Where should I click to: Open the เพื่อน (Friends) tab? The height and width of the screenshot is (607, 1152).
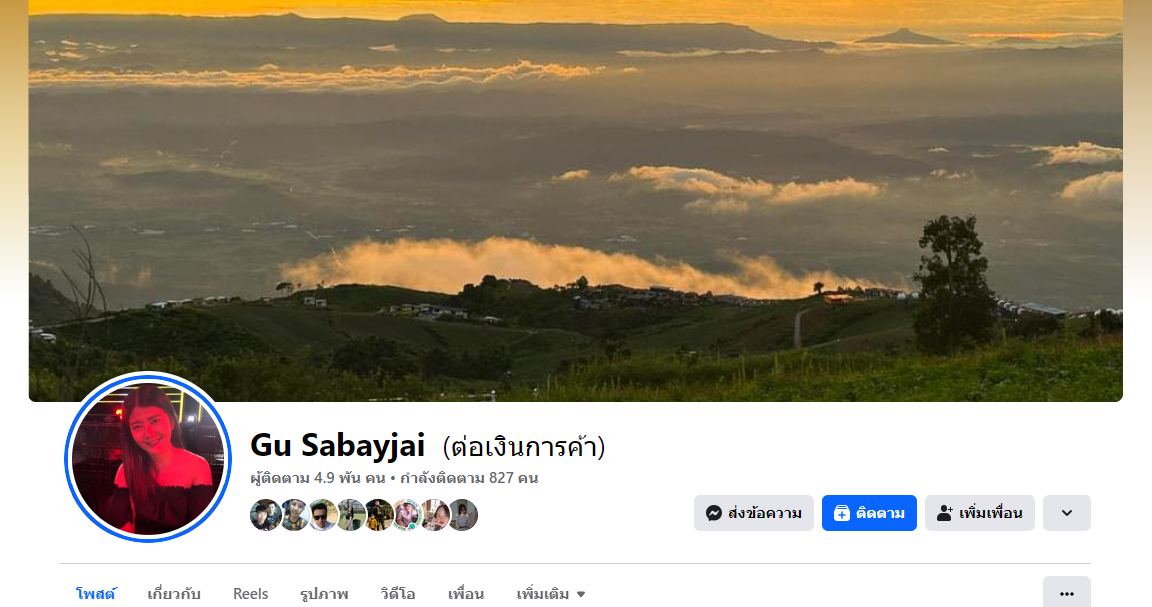(x=466, y=594)
